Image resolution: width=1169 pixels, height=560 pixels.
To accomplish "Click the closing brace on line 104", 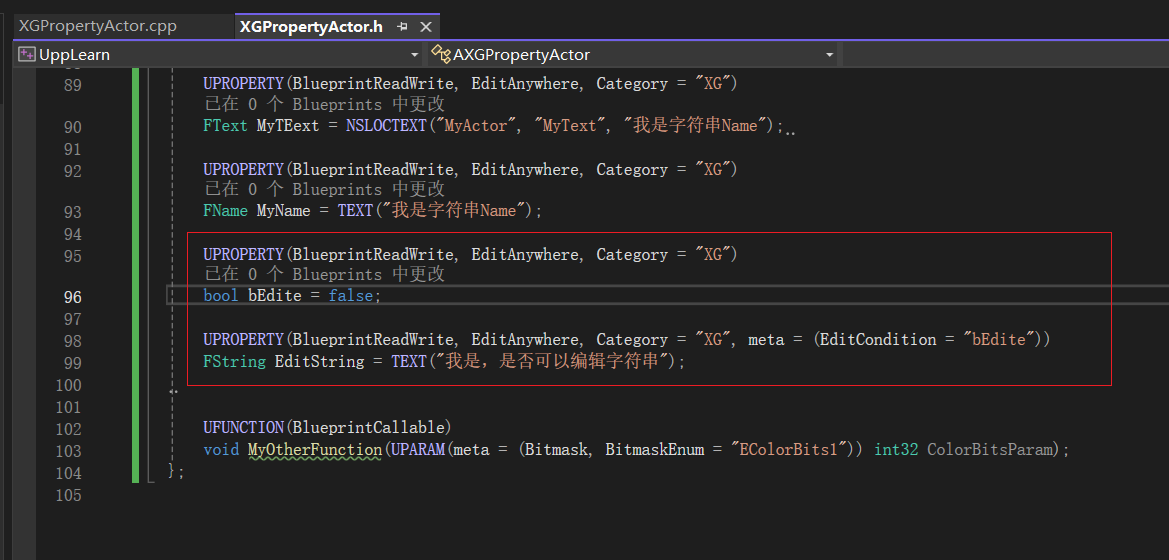I will 172,471.
